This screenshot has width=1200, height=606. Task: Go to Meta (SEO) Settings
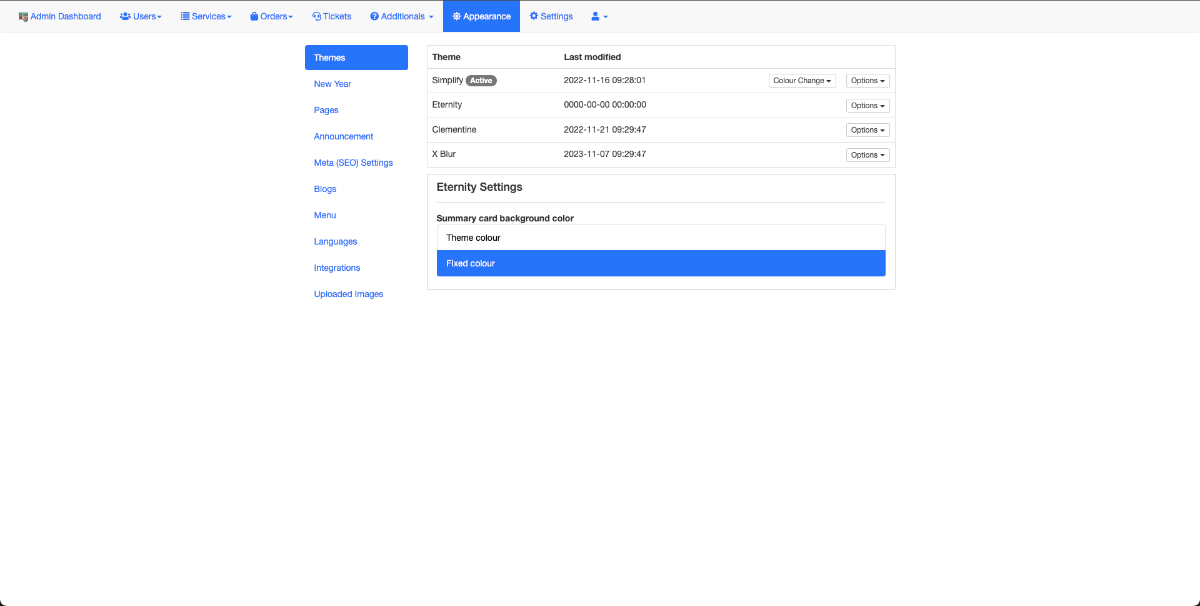click(x=353, y=163)
